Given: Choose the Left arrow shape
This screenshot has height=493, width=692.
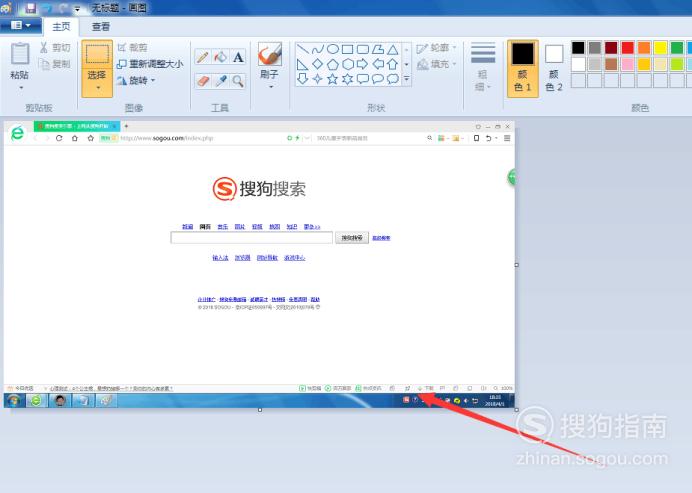Looking at the screenshot, I should click(378, 64).
